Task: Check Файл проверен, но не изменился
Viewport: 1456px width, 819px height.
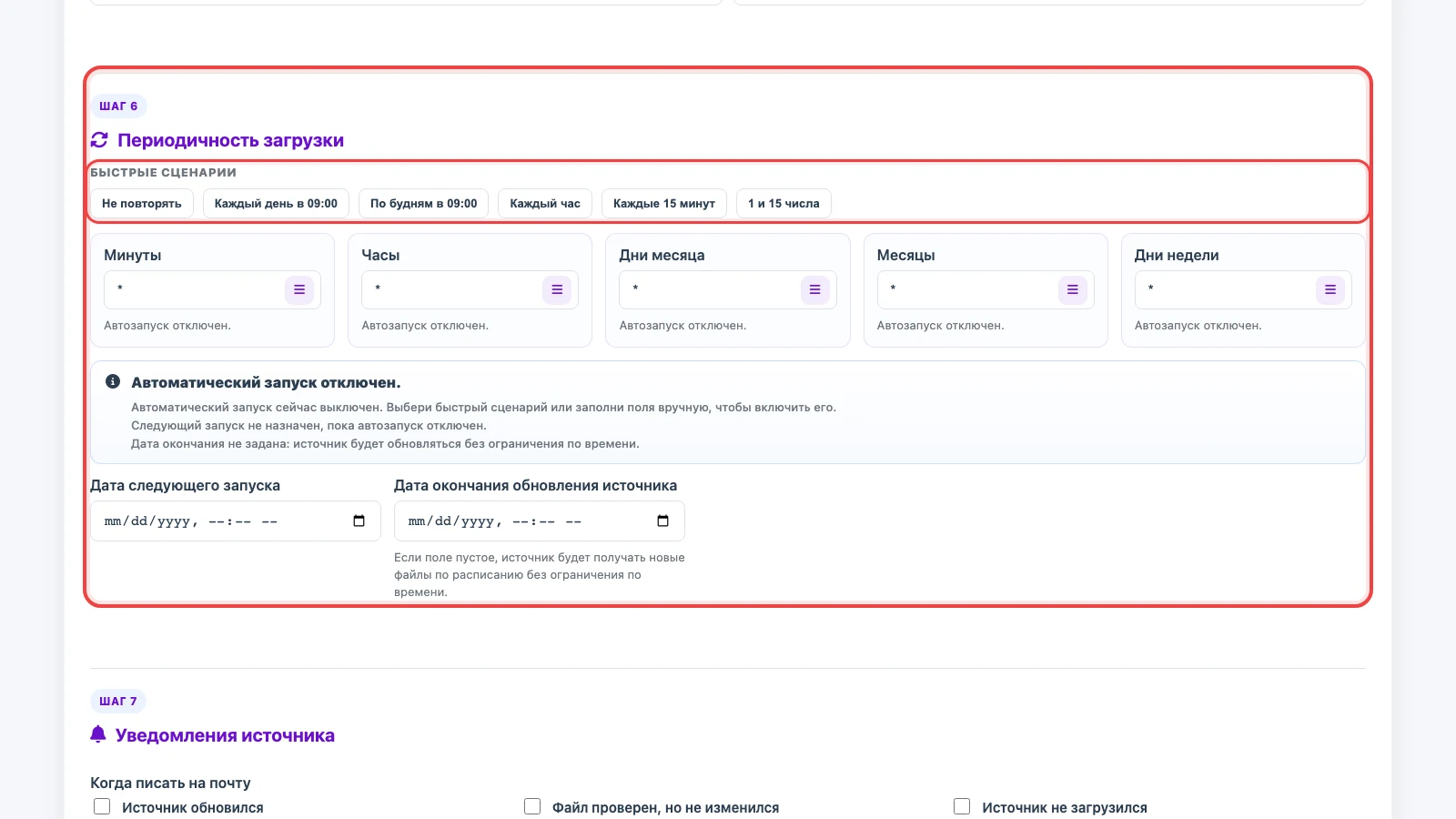Action: (x=532, y=806)
